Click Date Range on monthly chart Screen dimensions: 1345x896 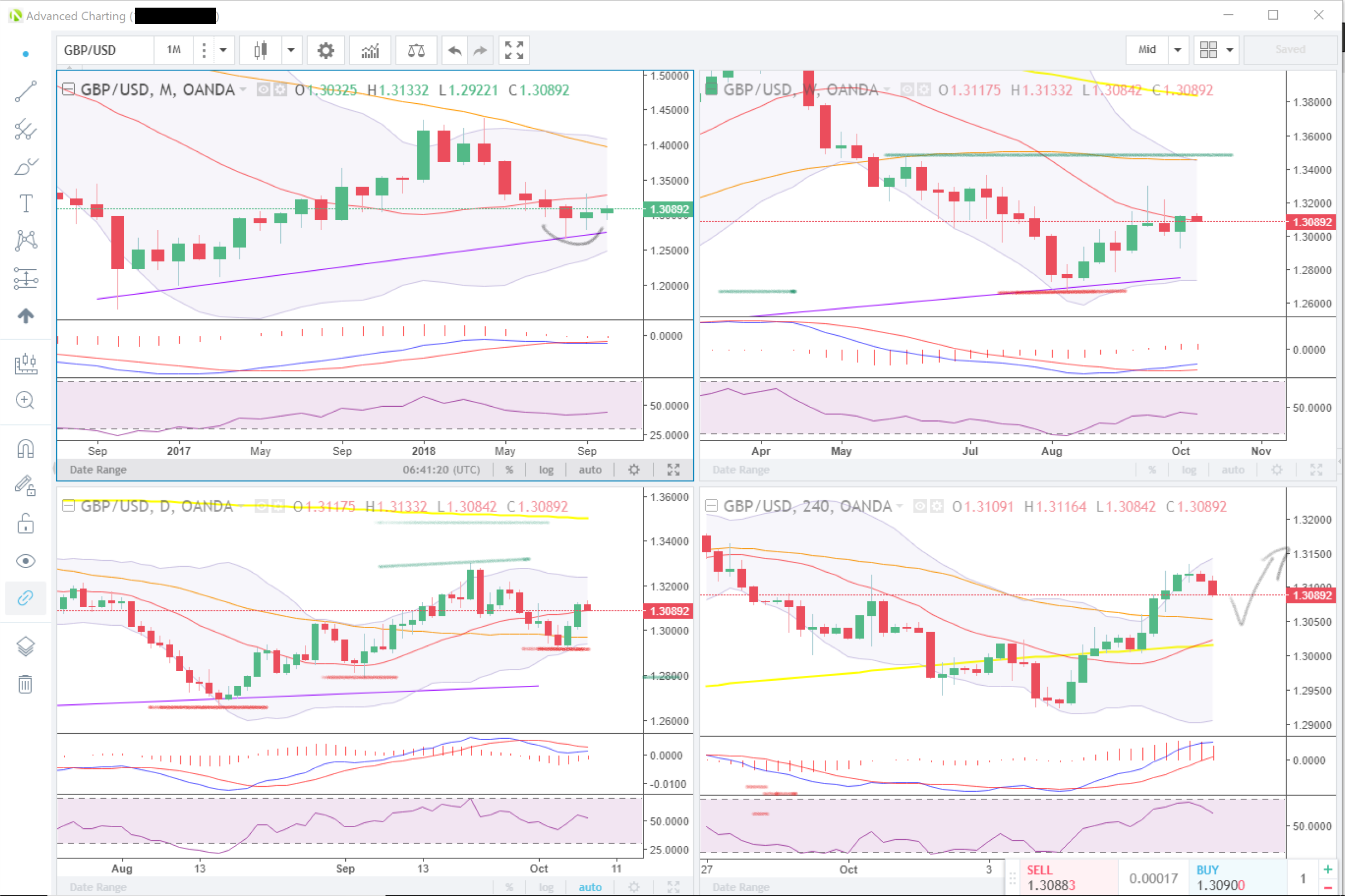point(98,470)
